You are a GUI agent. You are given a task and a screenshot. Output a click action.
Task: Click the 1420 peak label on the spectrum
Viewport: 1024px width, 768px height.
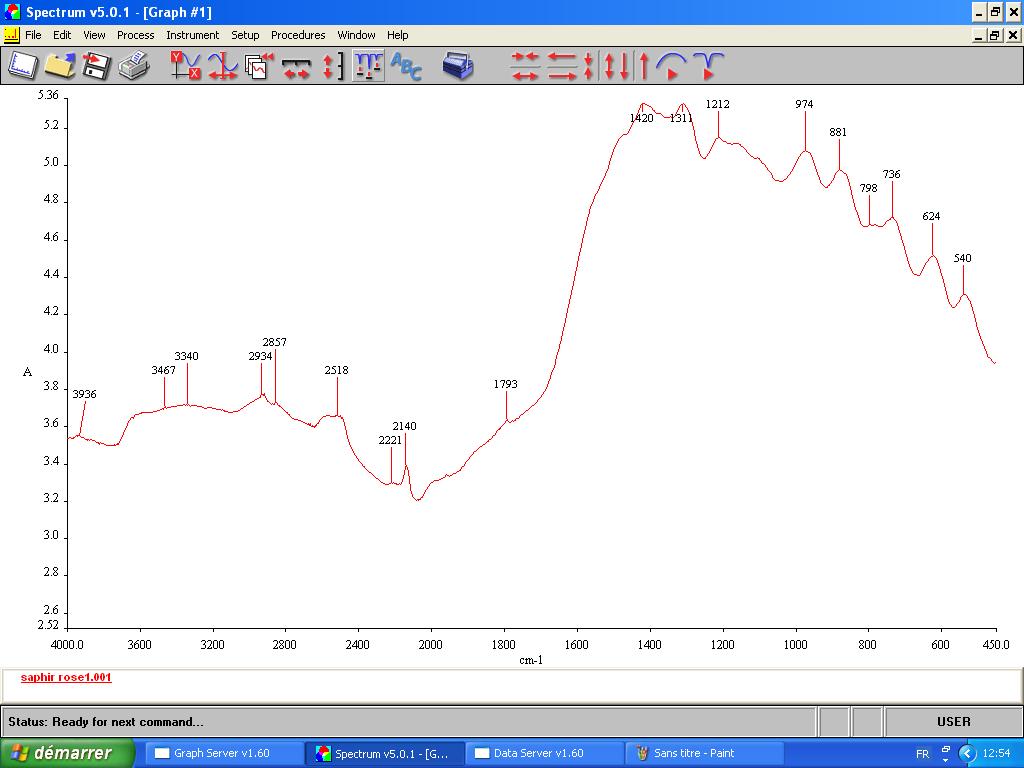(641, 118)
